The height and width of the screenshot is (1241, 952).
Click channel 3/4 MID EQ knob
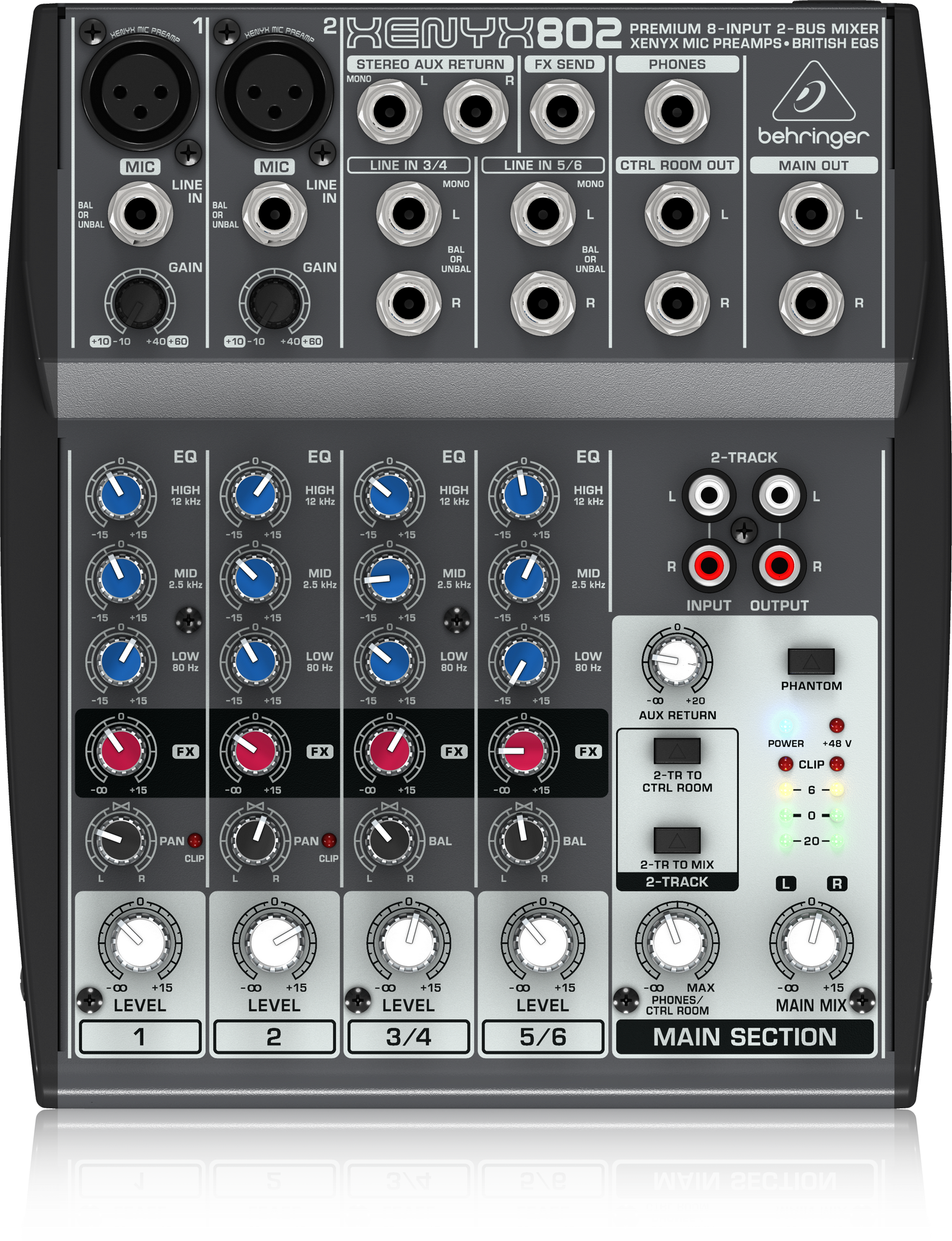(x=389, y=578)
